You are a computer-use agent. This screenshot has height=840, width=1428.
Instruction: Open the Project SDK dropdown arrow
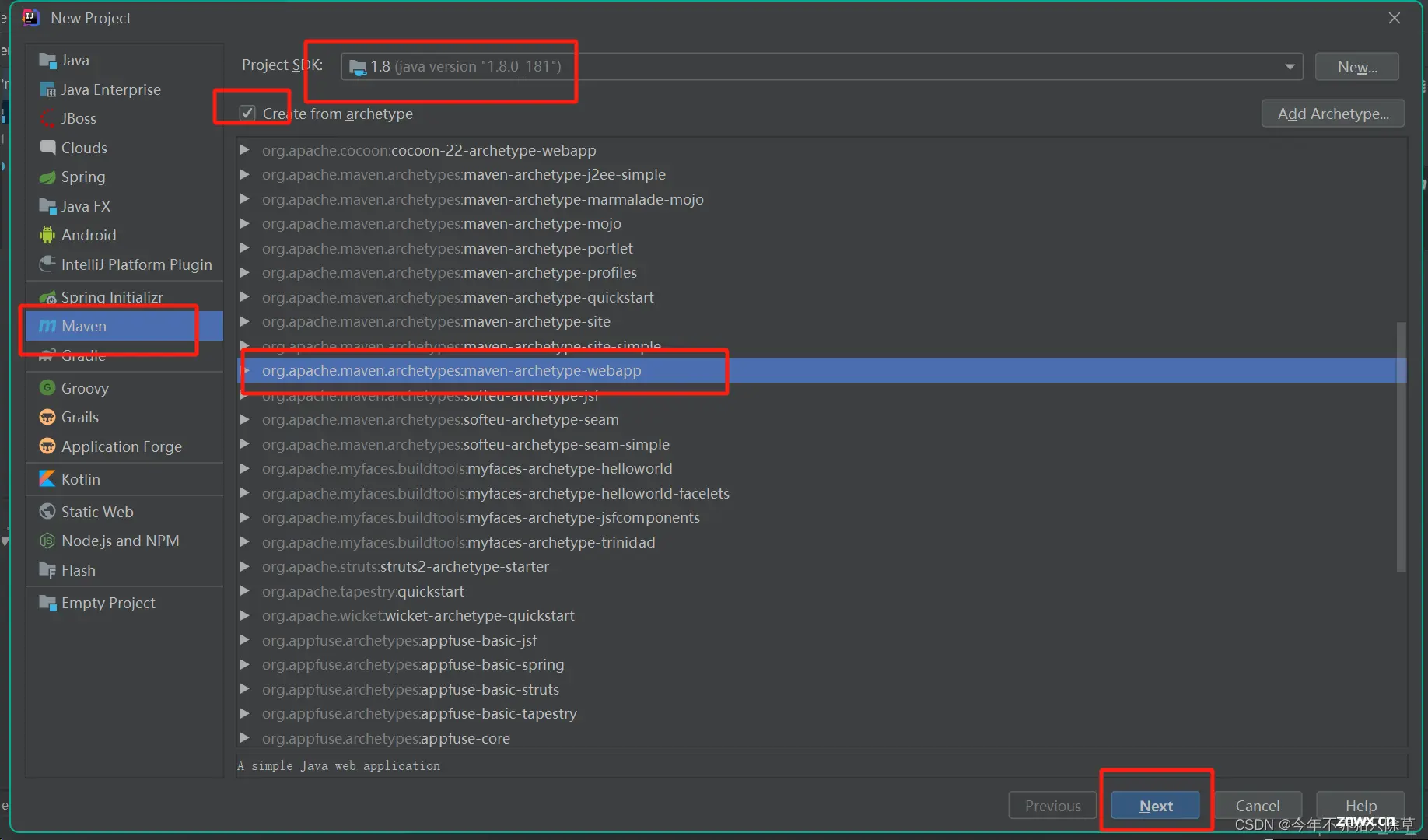pos(1290,67)
